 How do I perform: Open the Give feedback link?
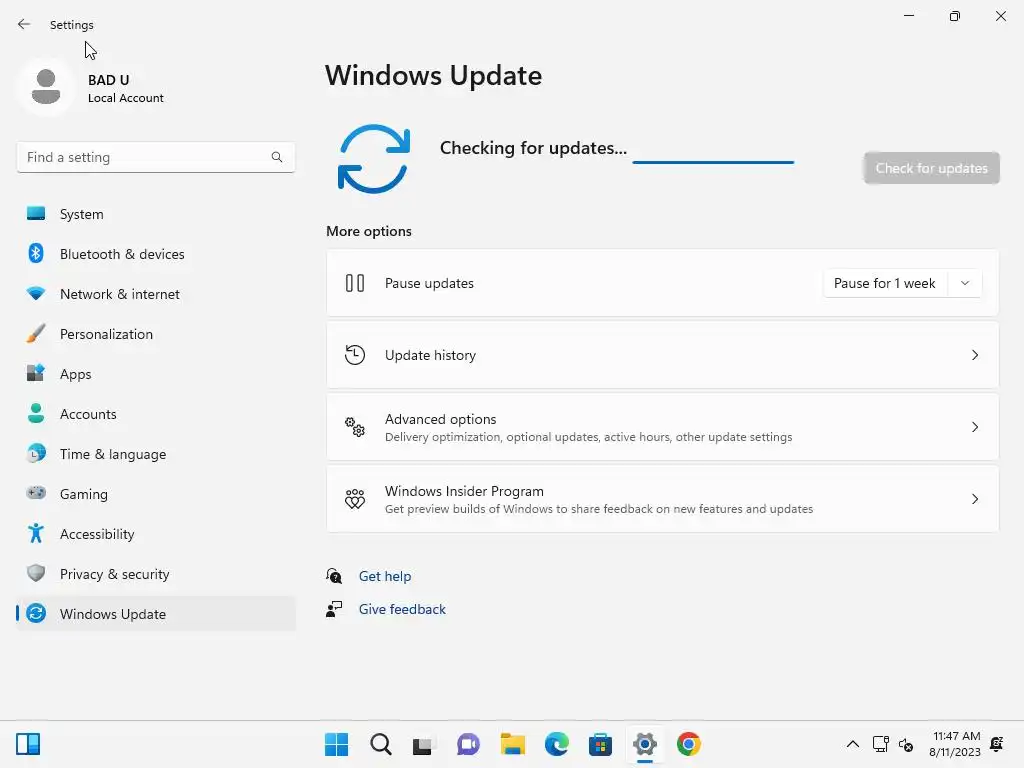click(x=402, y=609)
